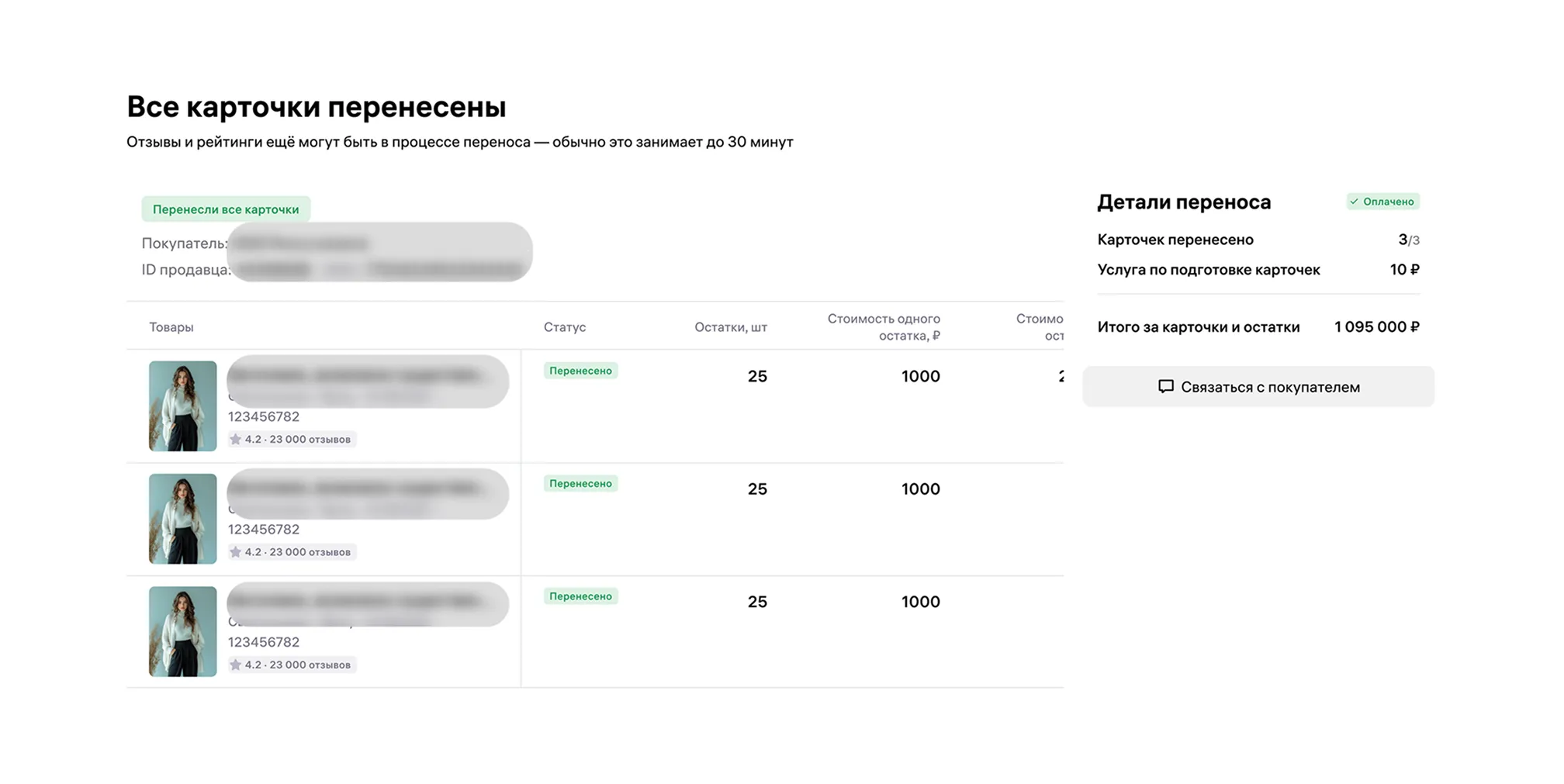Image resolution: width=1564 pixels, height=784 pixels.
Task: Click unit cost 1000 in third row
Action: pyautogui.click(x=921, y=602)
